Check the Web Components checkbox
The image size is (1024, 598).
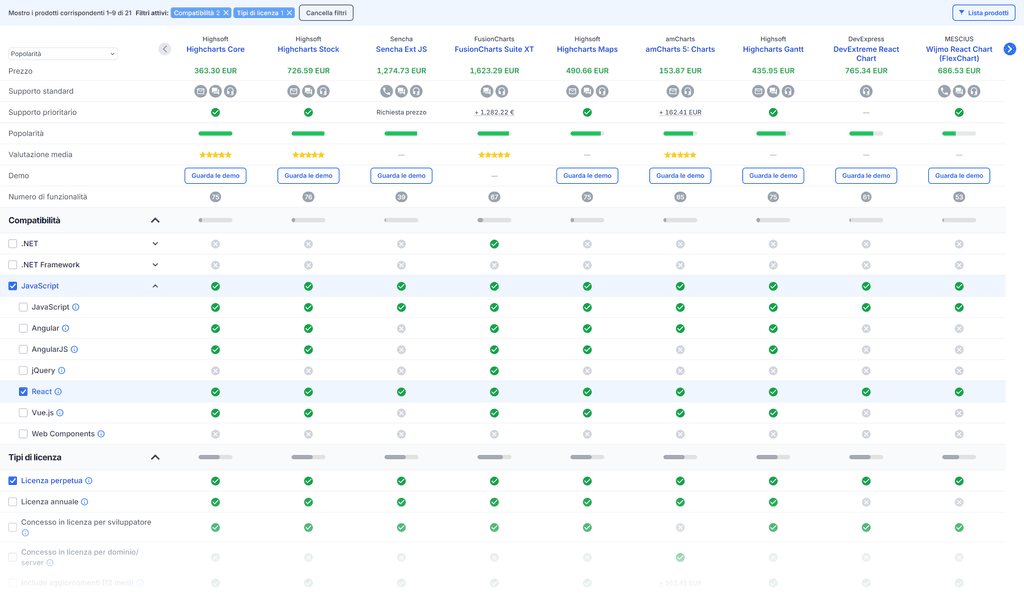pos(23,434)
